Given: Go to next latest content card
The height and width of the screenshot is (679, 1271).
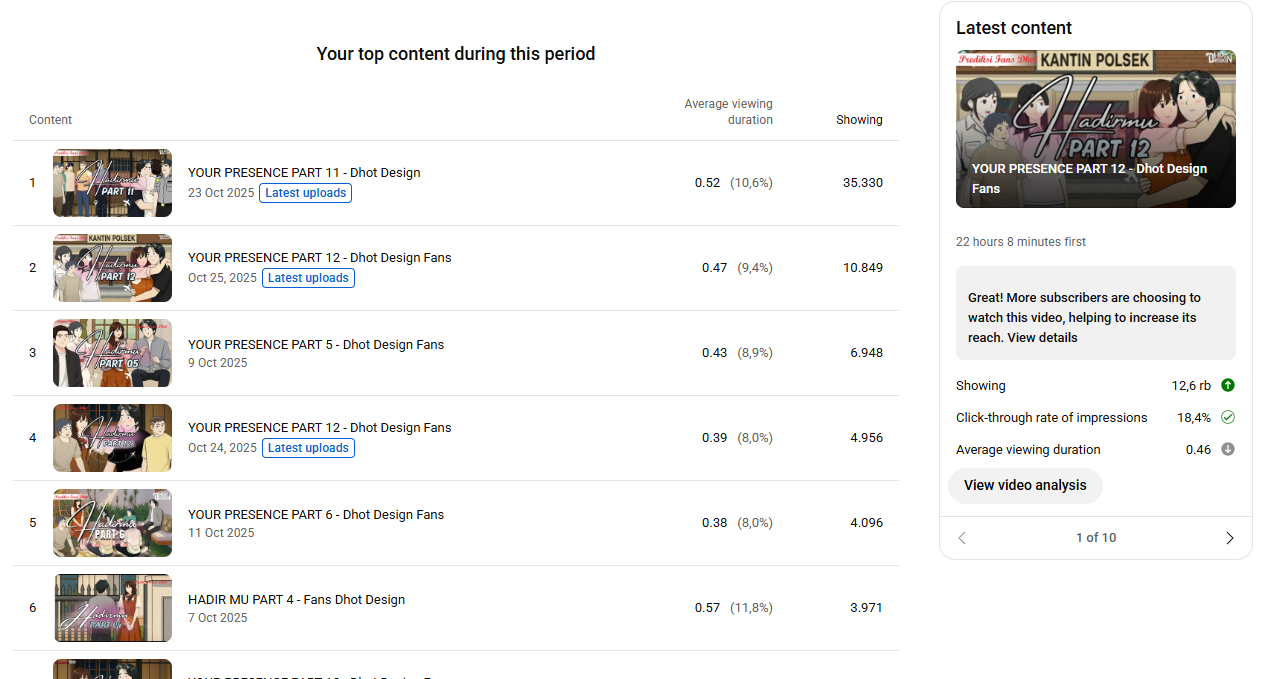Looking at the screenshot, I should point(1229,538).
